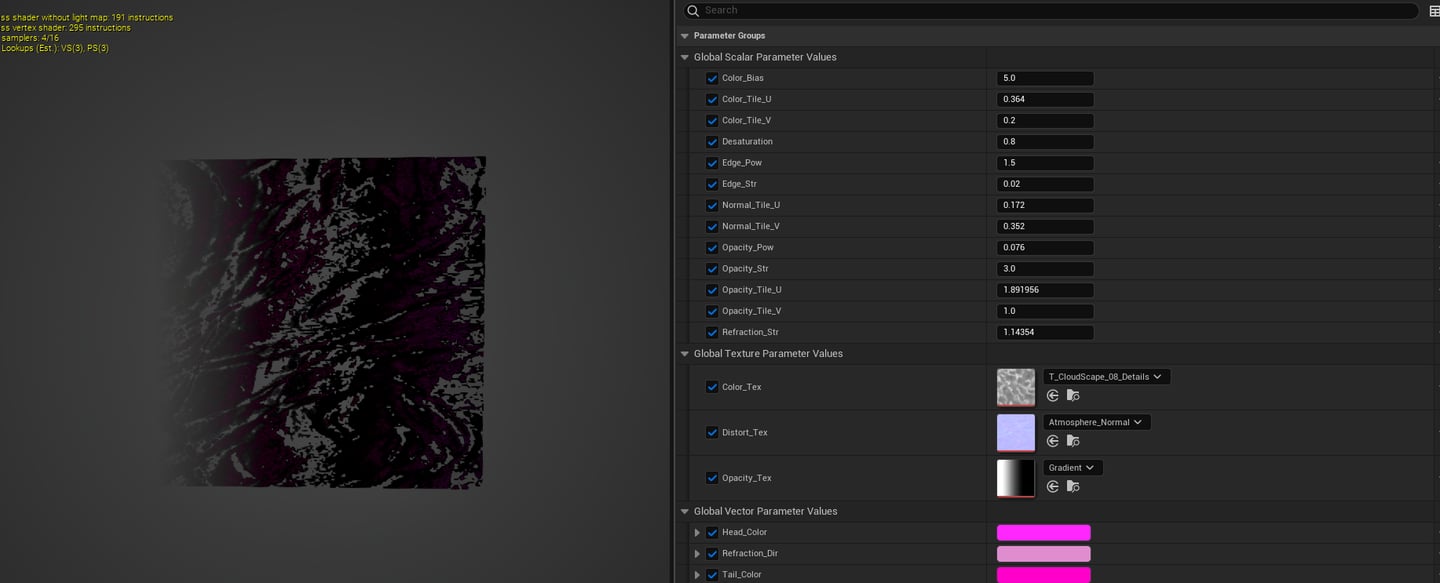The width and height of the screenshot is (1440, 583).
Task: Disable the Desaturation parameter override
Action: tap(712, 142)
